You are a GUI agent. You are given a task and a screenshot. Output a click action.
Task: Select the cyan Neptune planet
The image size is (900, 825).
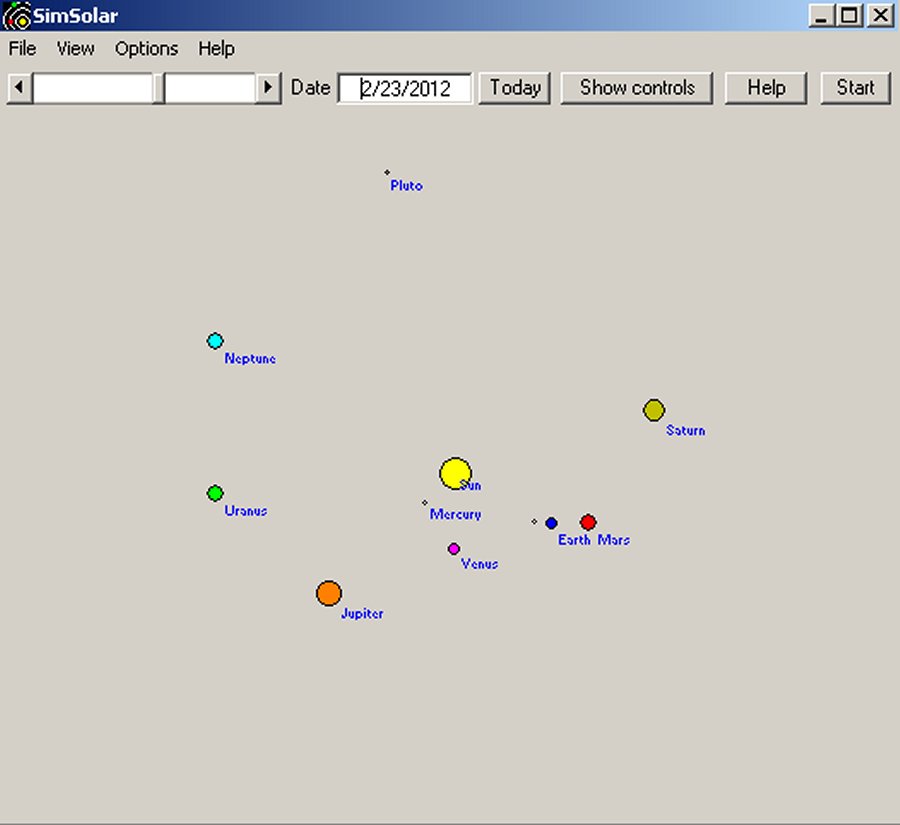click(215, 341)
